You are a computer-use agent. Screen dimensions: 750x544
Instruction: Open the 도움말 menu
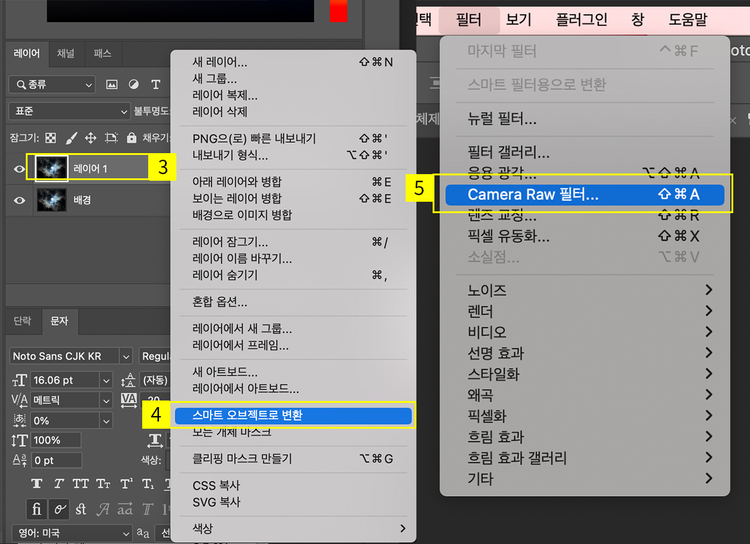click(x=688, y=20)
